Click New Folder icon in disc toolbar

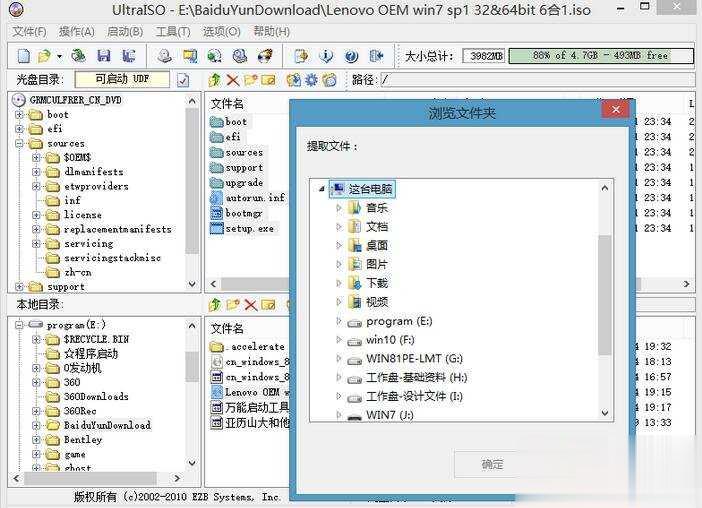[x=251, y=80]
